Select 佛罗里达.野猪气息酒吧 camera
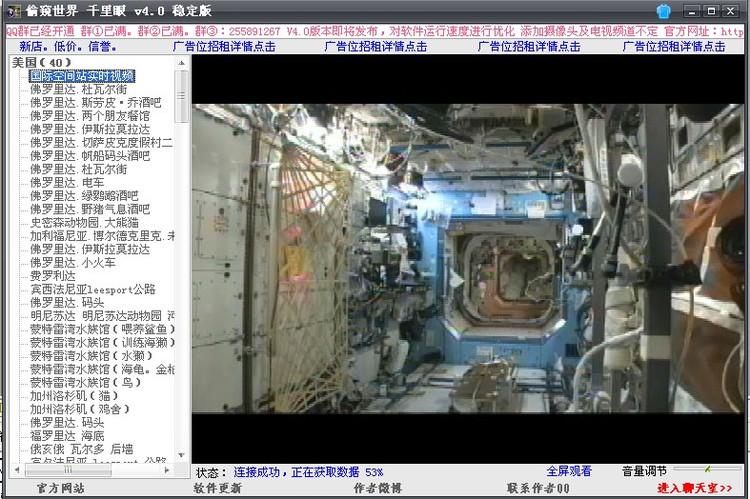Image resolution: width=750 pixels, height=499 pixels. click(x=90, y=209)
